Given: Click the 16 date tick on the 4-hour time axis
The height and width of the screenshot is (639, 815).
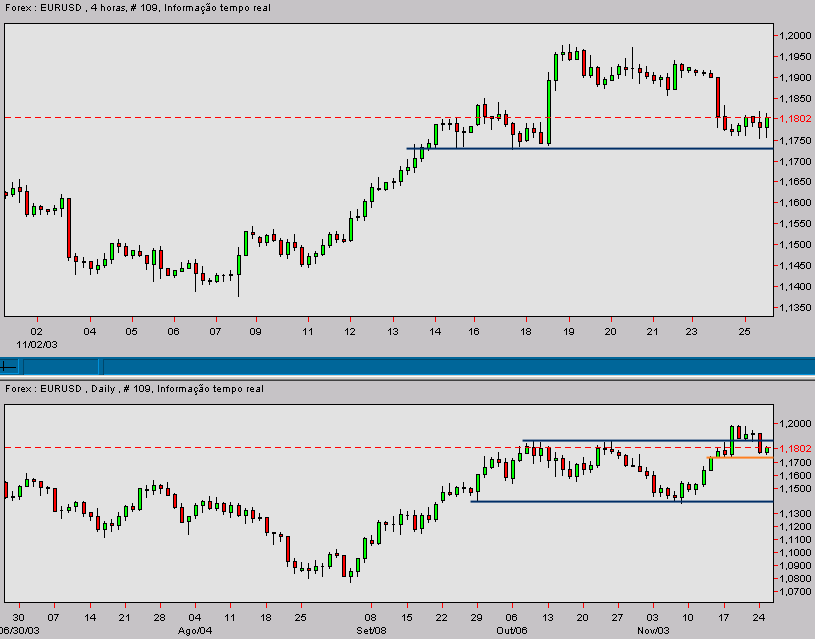Looking at the screenshot, I should (474, 331).
